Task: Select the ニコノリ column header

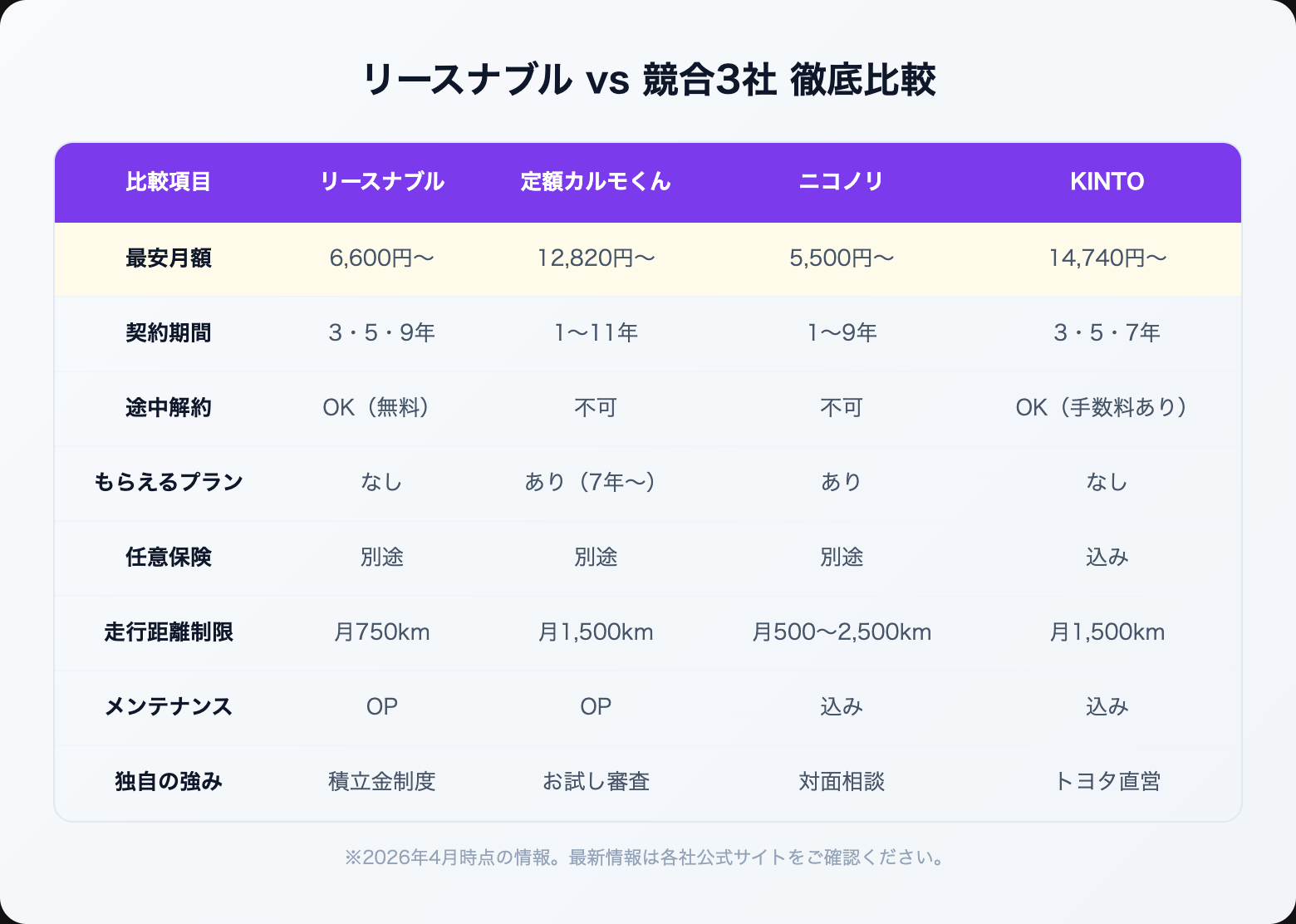Action: tap(842, 182)
